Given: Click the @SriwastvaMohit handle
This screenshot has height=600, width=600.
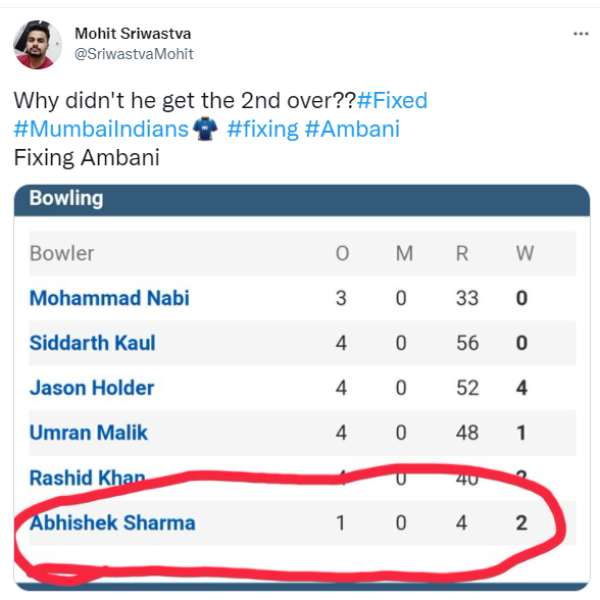Looking at the screenshot, I should (x=134, y=53).
